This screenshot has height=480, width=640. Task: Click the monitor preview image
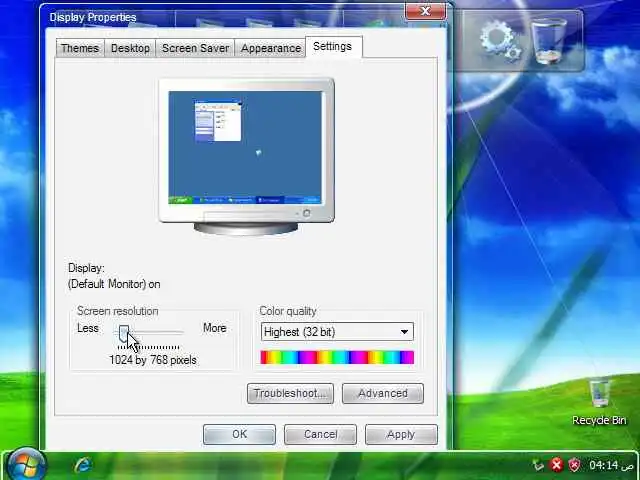click(x=247, y=156)
